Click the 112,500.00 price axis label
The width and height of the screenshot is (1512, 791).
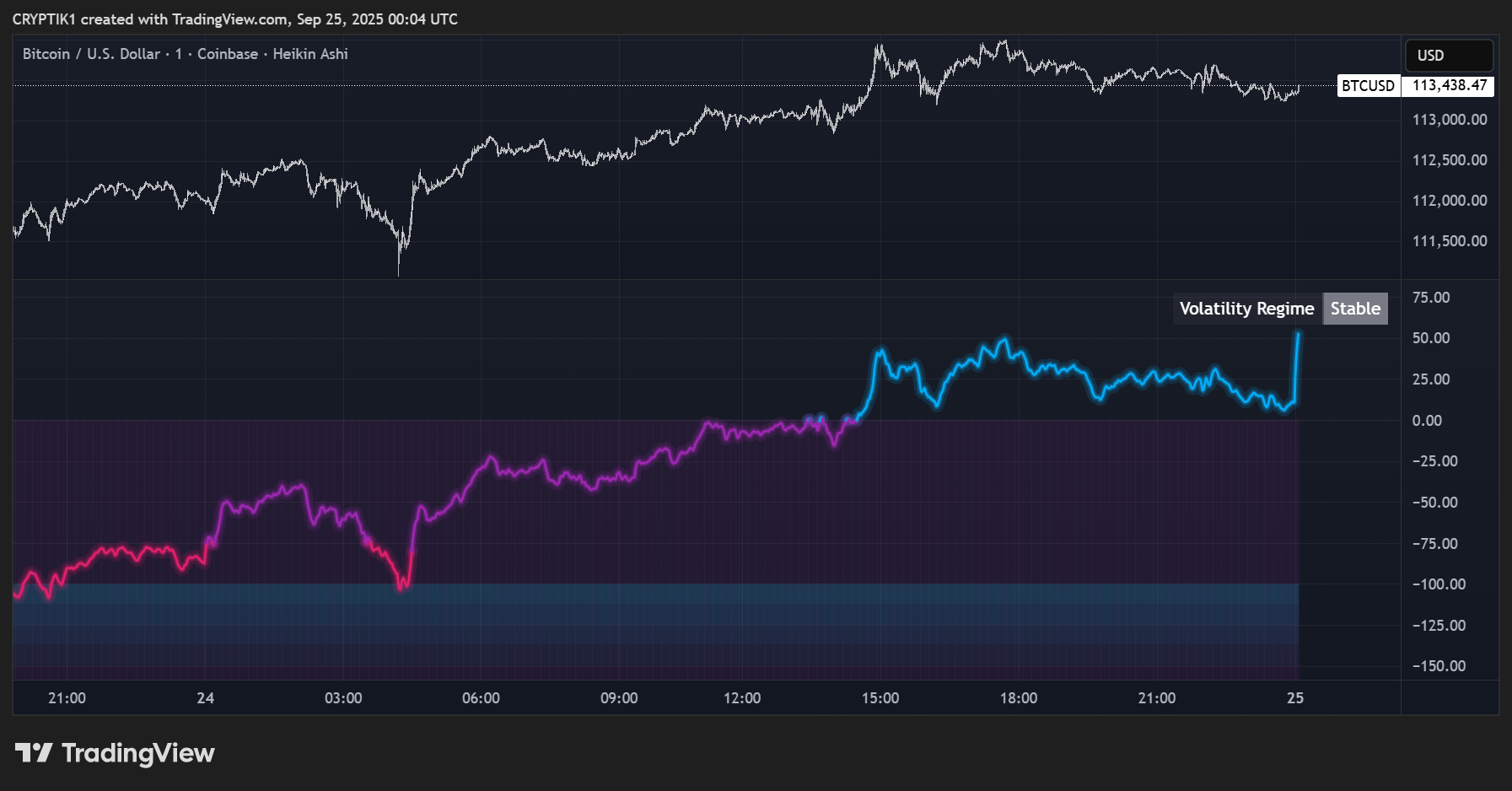coord(1450,160)
